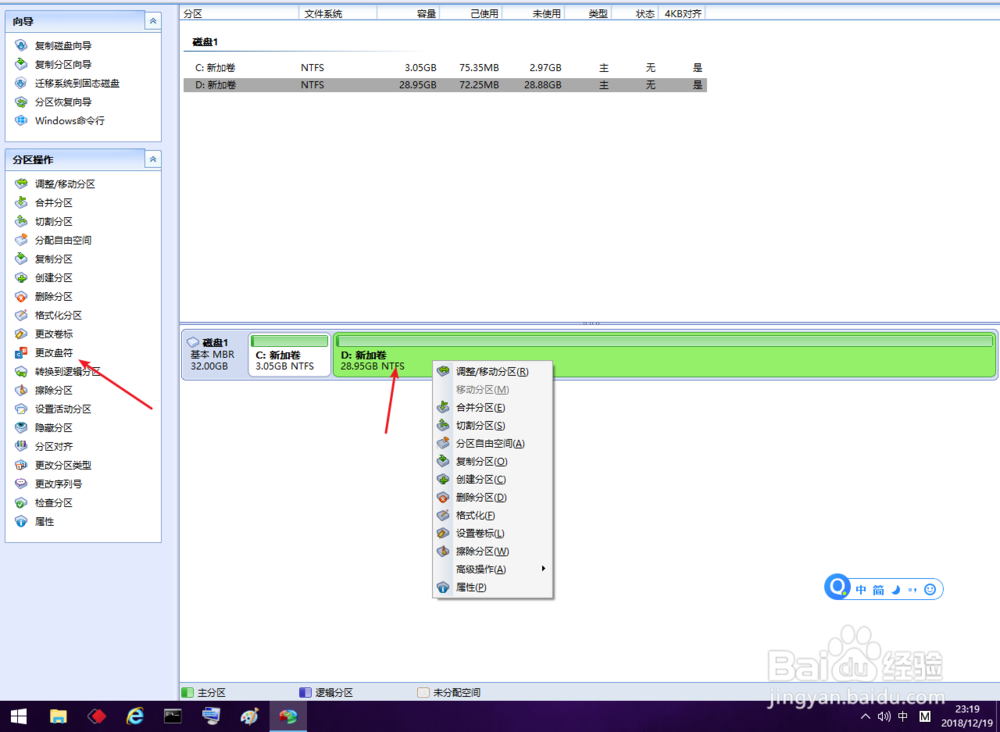Viewport: 1000px width, 732px height.
Task: Click the 合并分区 sidebar icon
Action: [21, 202]
